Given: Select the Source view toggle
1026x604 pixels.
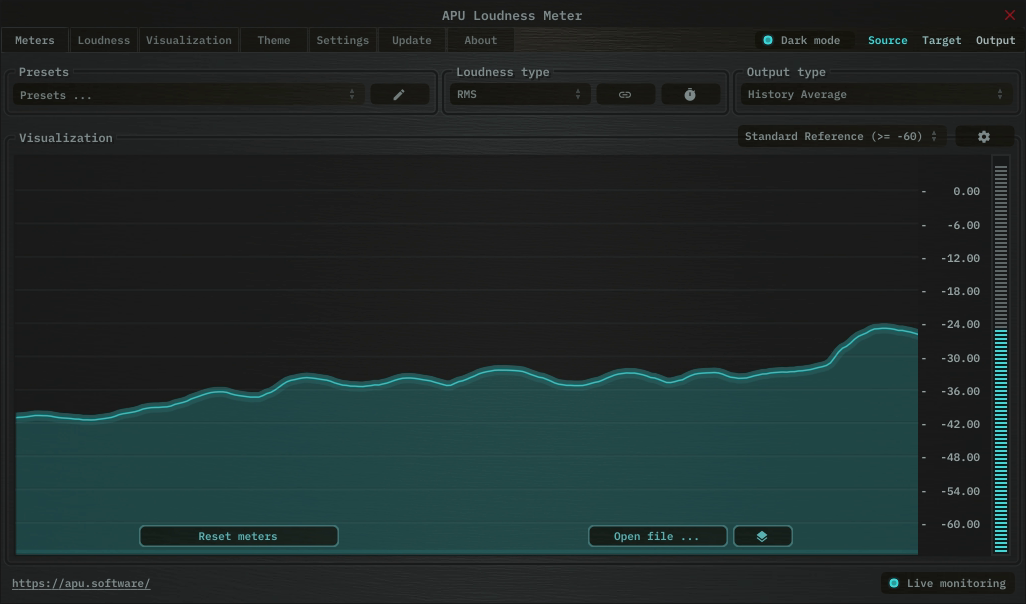Looking at the screenshot, I should coord(887,40).
